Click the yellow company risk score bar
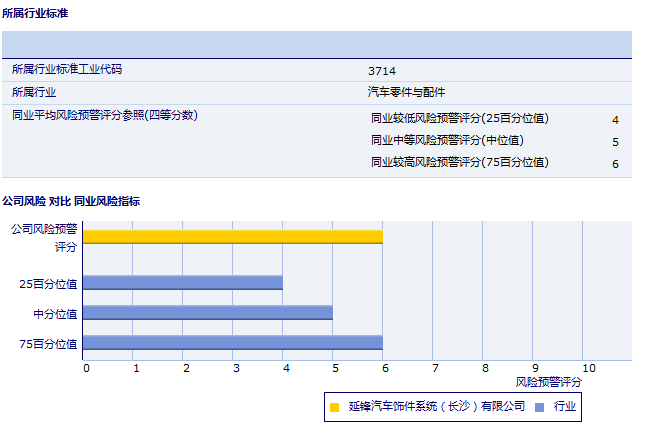The width and height of the screenshot is (658, 435). [233, 237]
